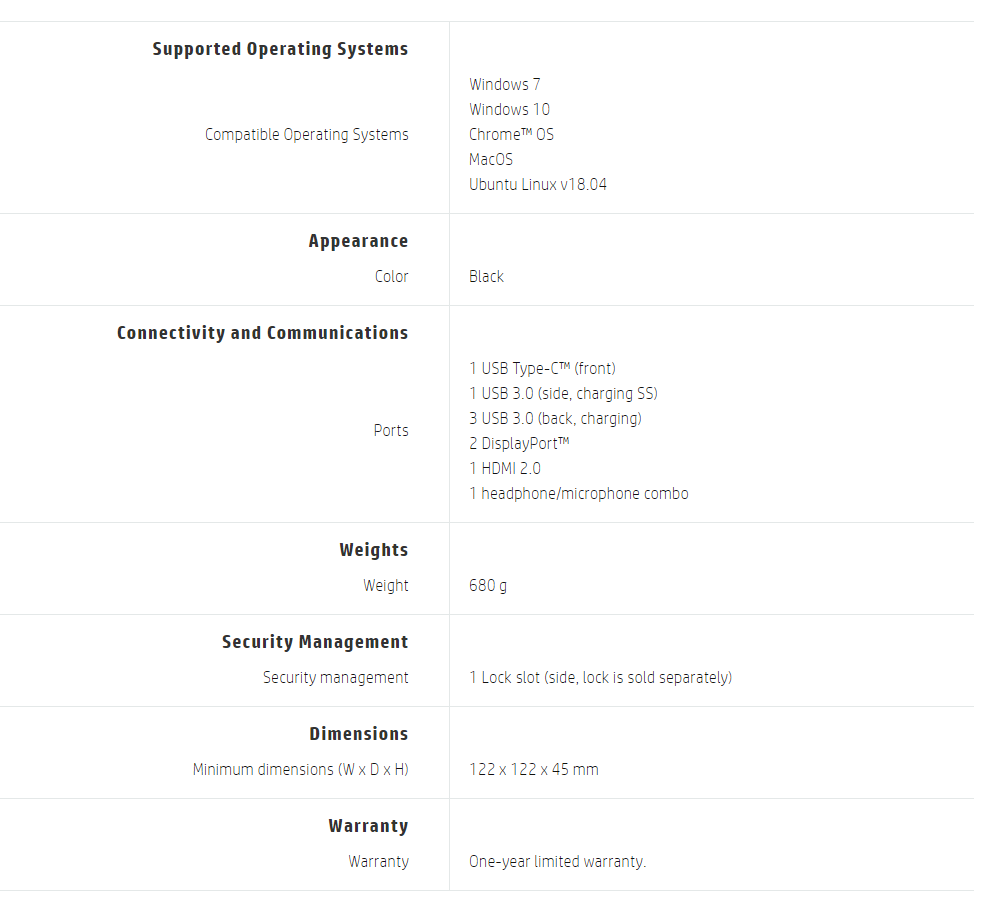Click the Security Management heading
This screenshot has width=1003, height=902.
(315, 642)
